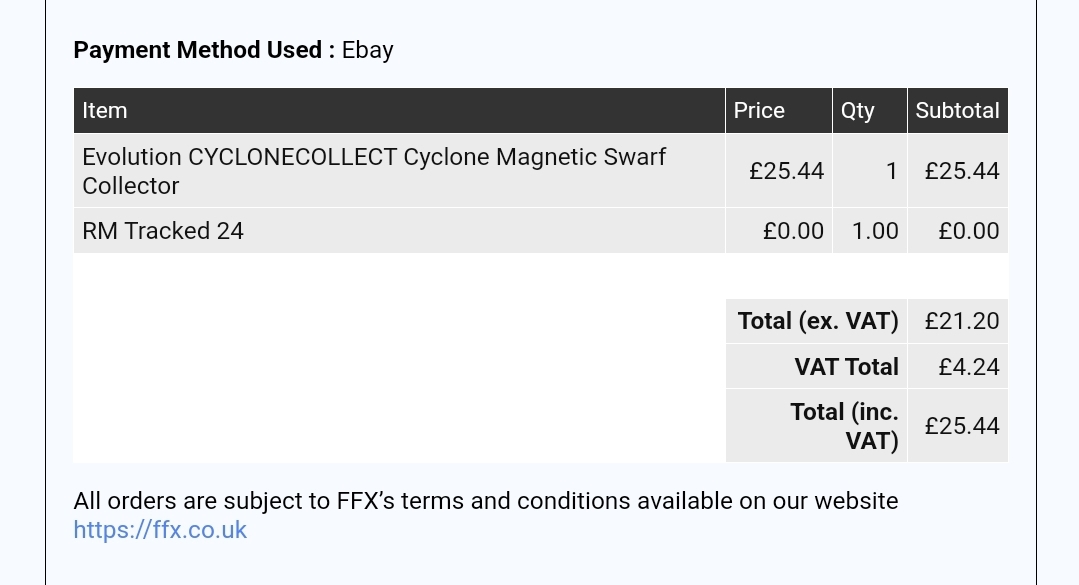Click the swarf collector's £25.44 price cell
This screenshot has height=585, width=1079.
point(786,172)
